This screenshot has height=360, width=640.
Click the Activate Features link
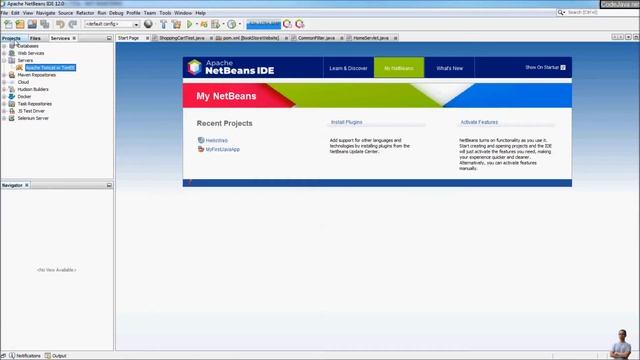[479, 122]
